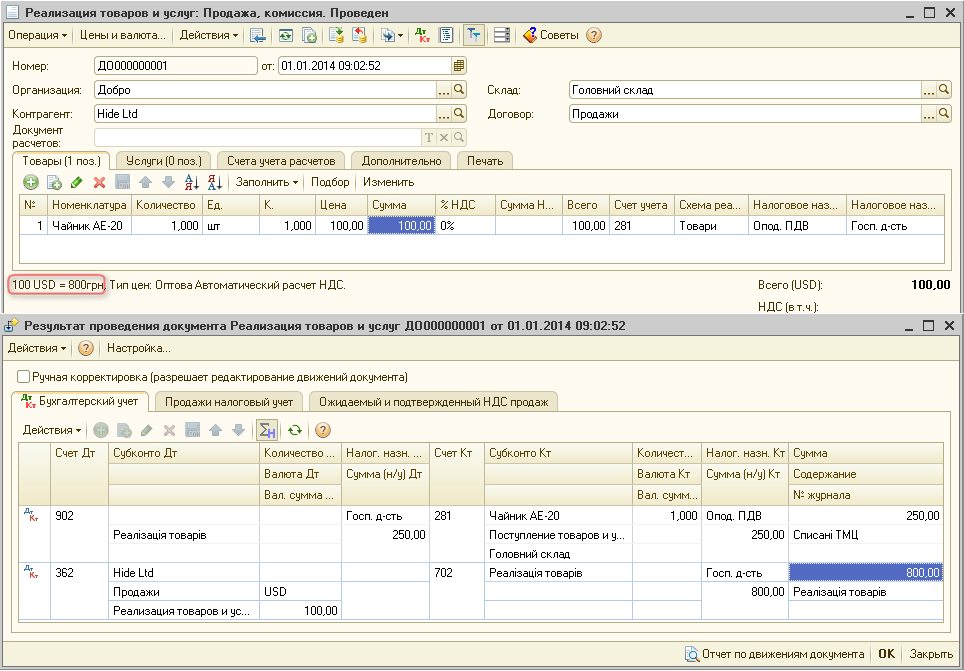Screen dimensions: 964x671
Task: Delete the goods row with red X
Action: (100, 182)
